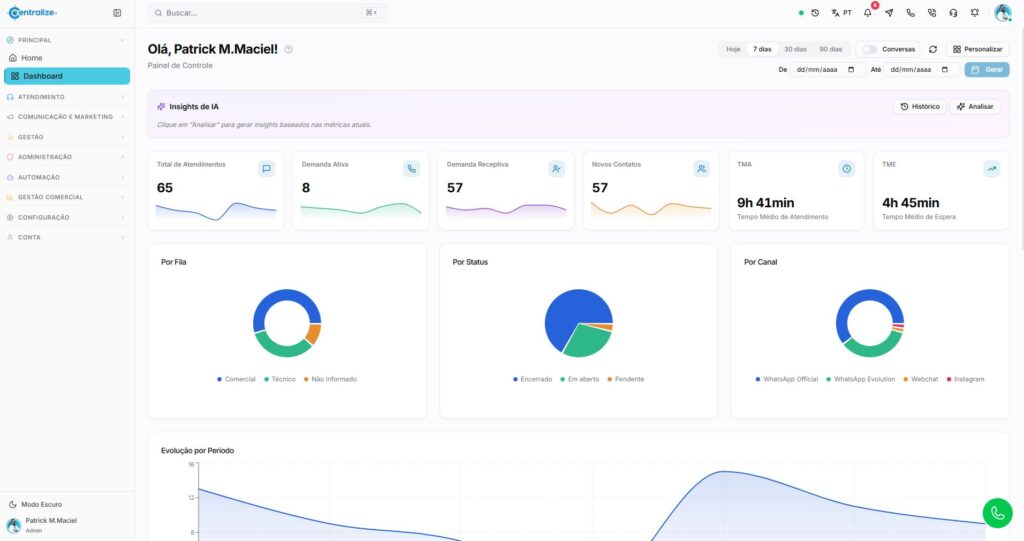Viewport: 1024px width, 541px height.
Task: Go to Home in the sidebar
Action: click(67, 57)
